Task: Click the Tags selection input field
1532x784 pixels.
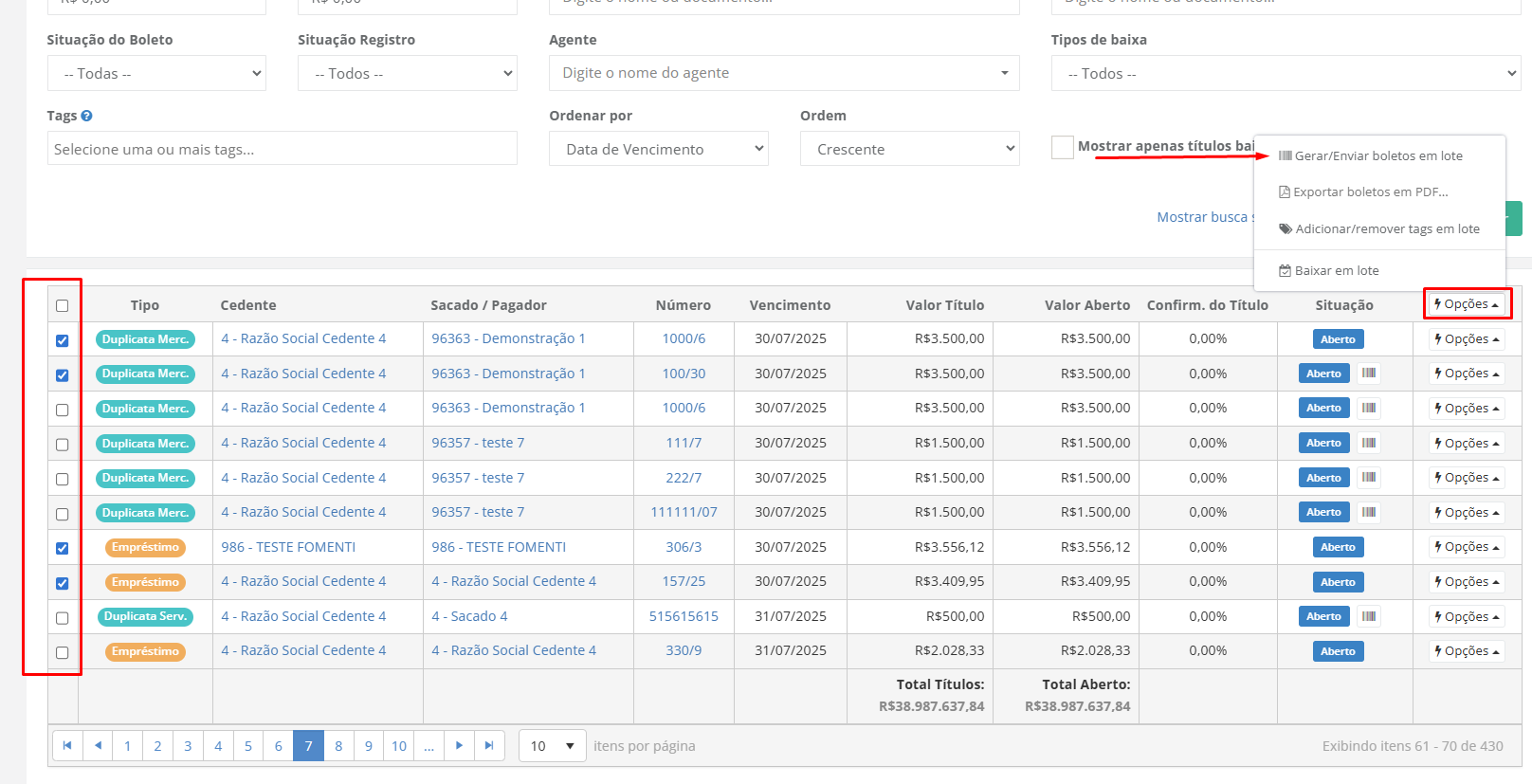Action: pyautogui.click(x=282, y=149)
